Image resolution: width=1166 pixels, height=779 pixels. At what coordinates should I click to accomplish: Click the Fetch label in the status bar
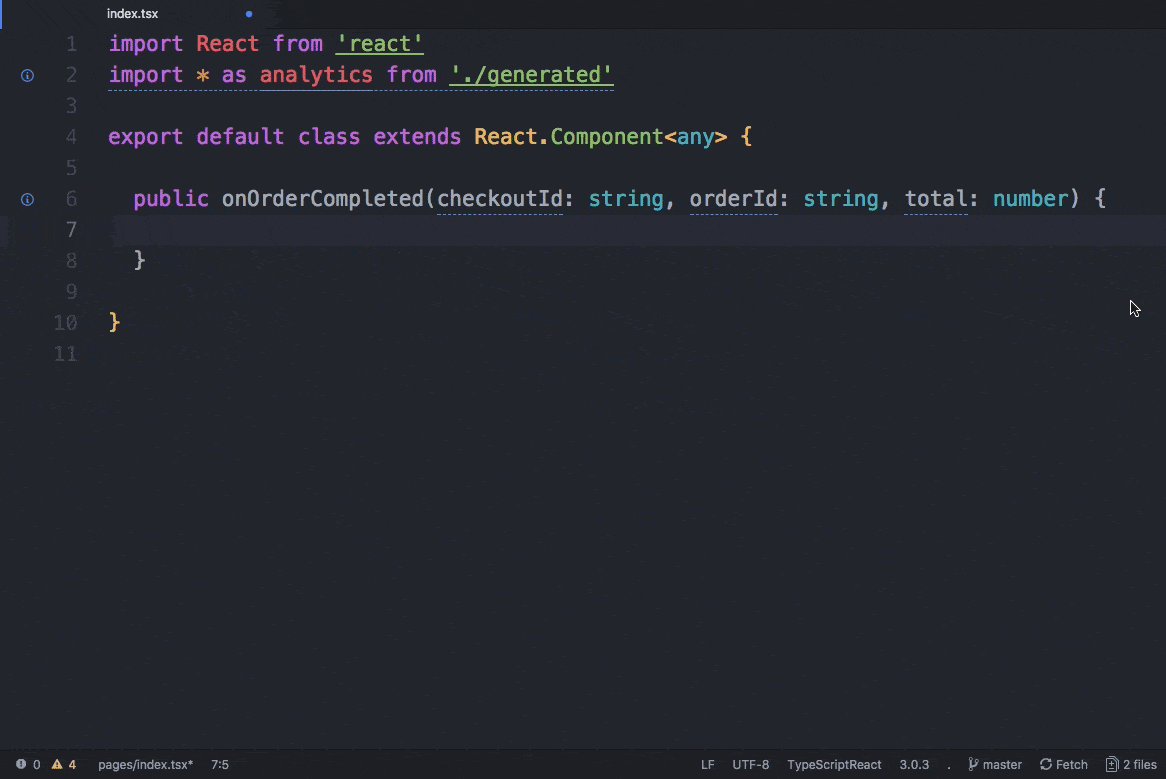pos(1071,764)
